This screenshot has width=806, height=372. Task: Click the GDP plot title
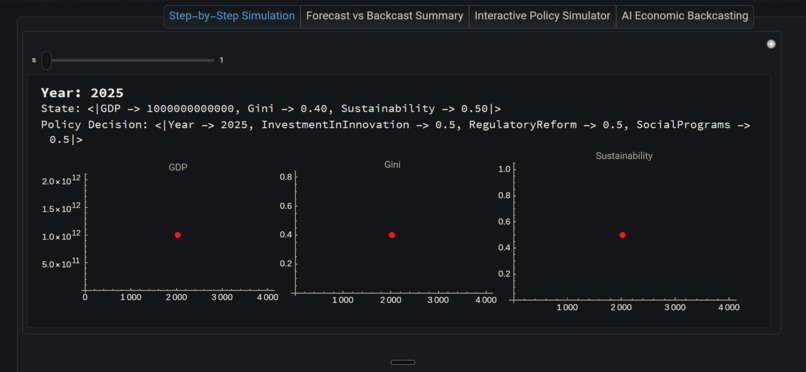pos(178,167)
